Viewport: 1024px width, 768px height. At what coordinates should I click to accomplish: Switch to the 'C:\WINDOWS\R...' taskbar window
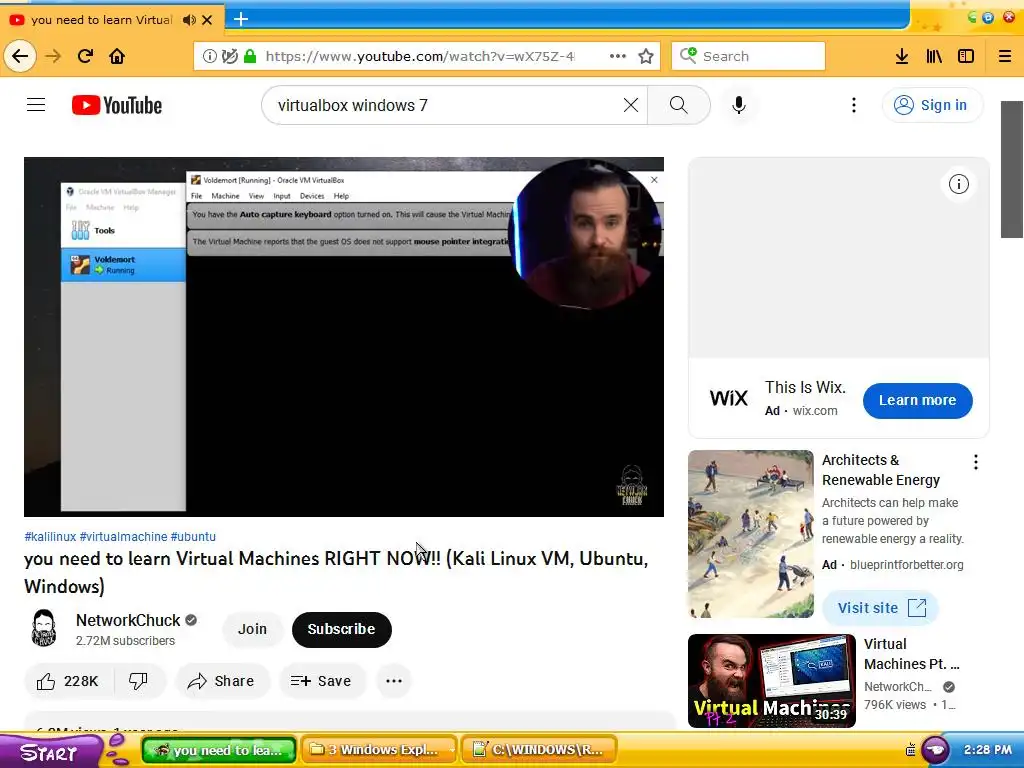coord(539,750)
